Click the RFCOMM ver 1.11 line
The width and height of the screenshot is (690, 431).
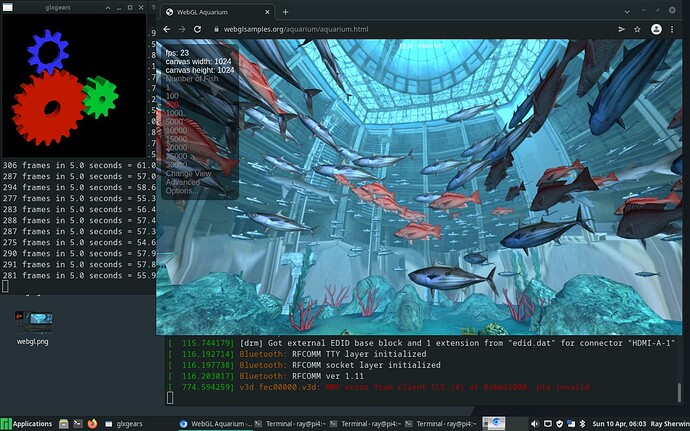[x=266, y=376]
